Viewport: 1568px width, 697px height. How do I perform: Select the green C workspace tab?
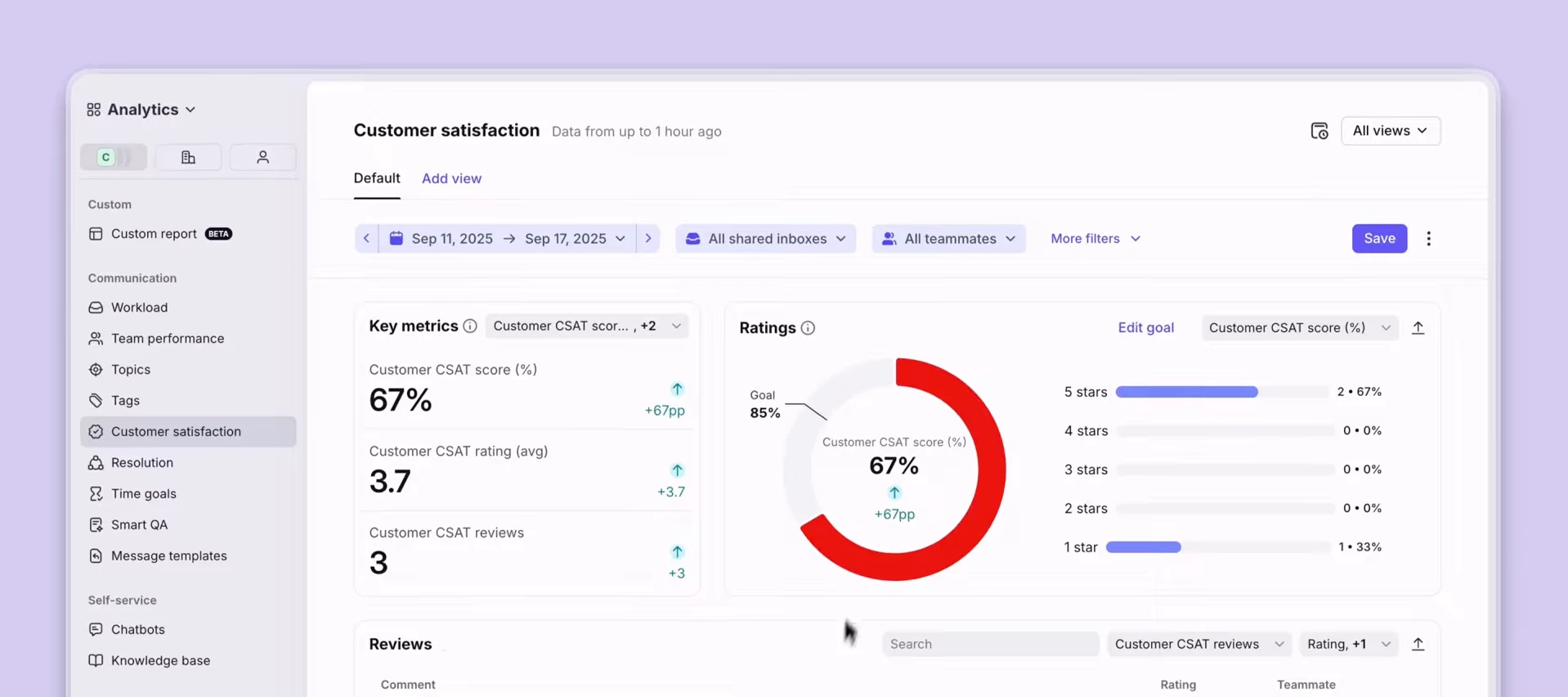(114, 157)
